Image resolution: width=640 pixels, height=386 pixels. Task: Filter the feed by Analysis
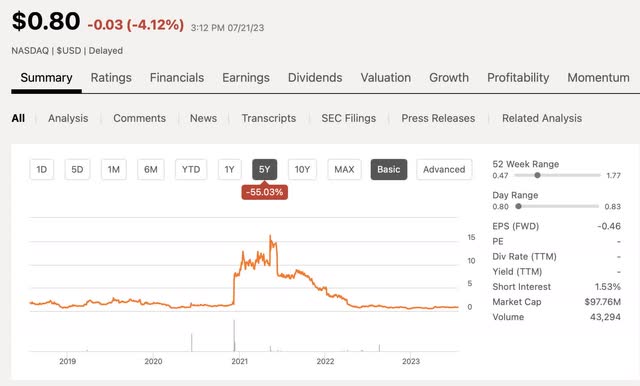(68, 118)
